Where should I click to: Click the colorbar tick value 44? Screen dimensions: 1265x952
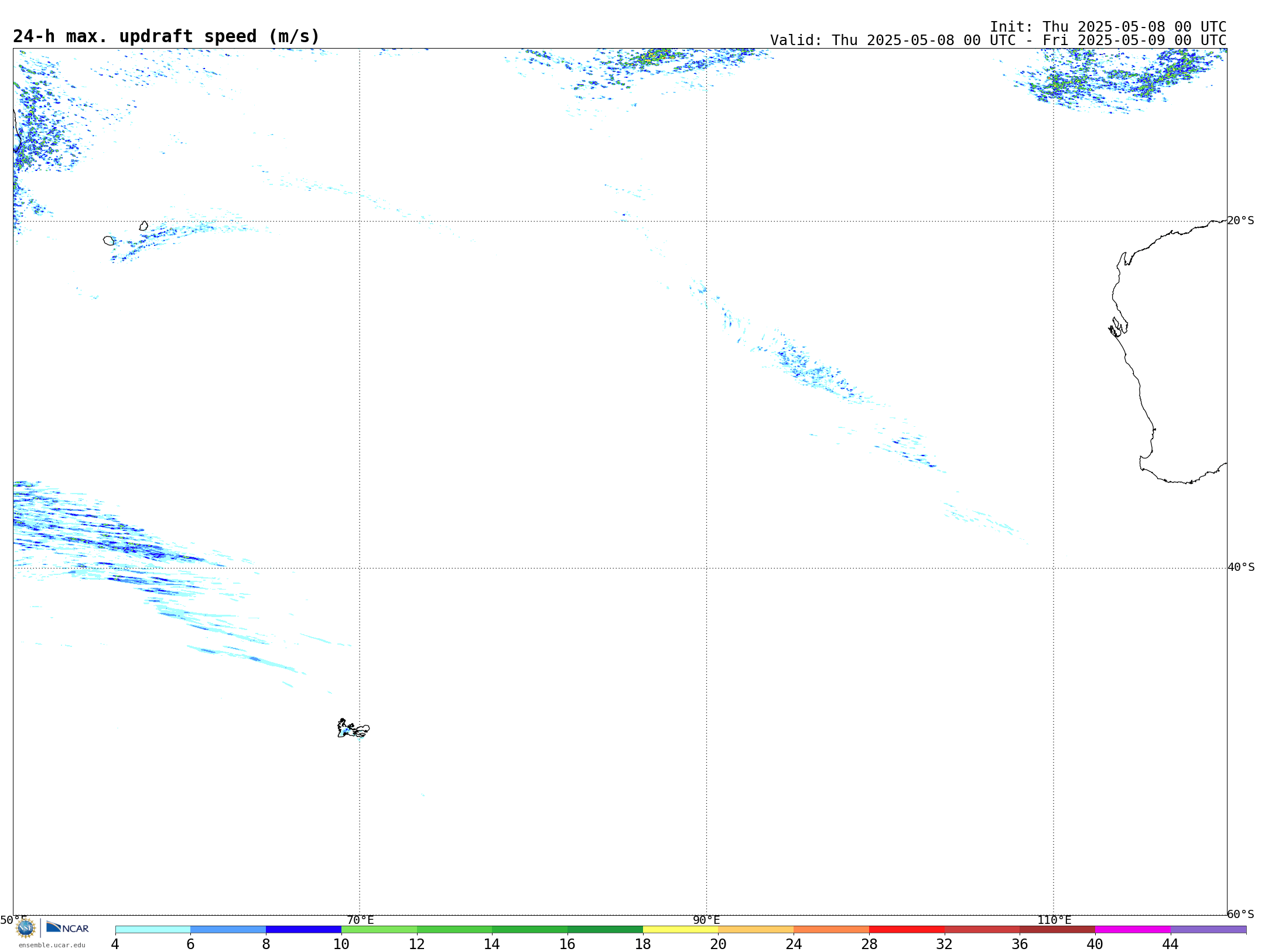click(1170, 944)
